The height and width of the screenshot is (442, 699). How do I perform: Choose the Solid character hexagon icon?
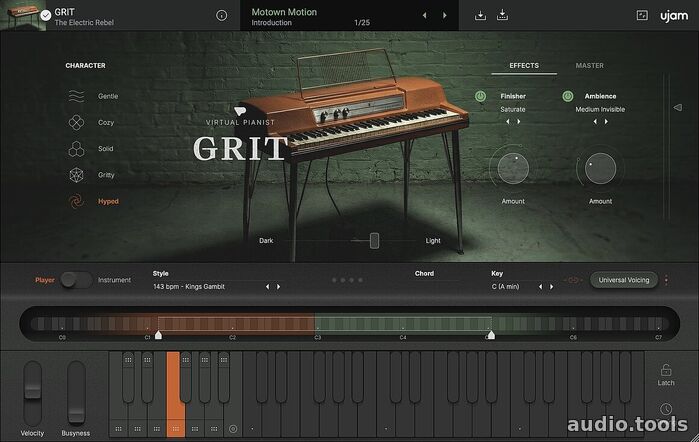[76, 149]
